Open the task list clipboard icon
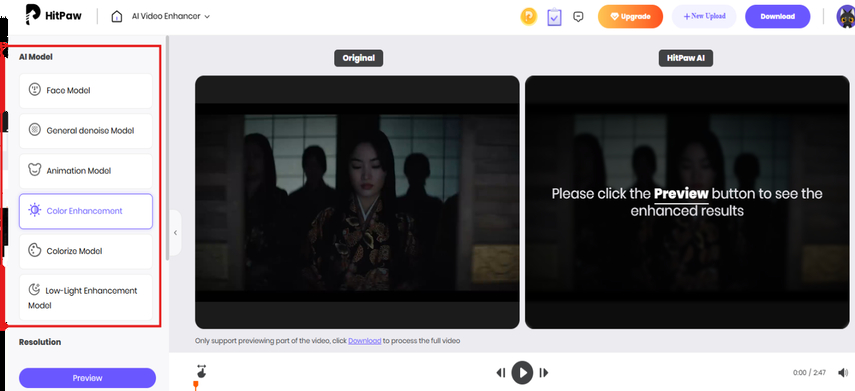 554,16
